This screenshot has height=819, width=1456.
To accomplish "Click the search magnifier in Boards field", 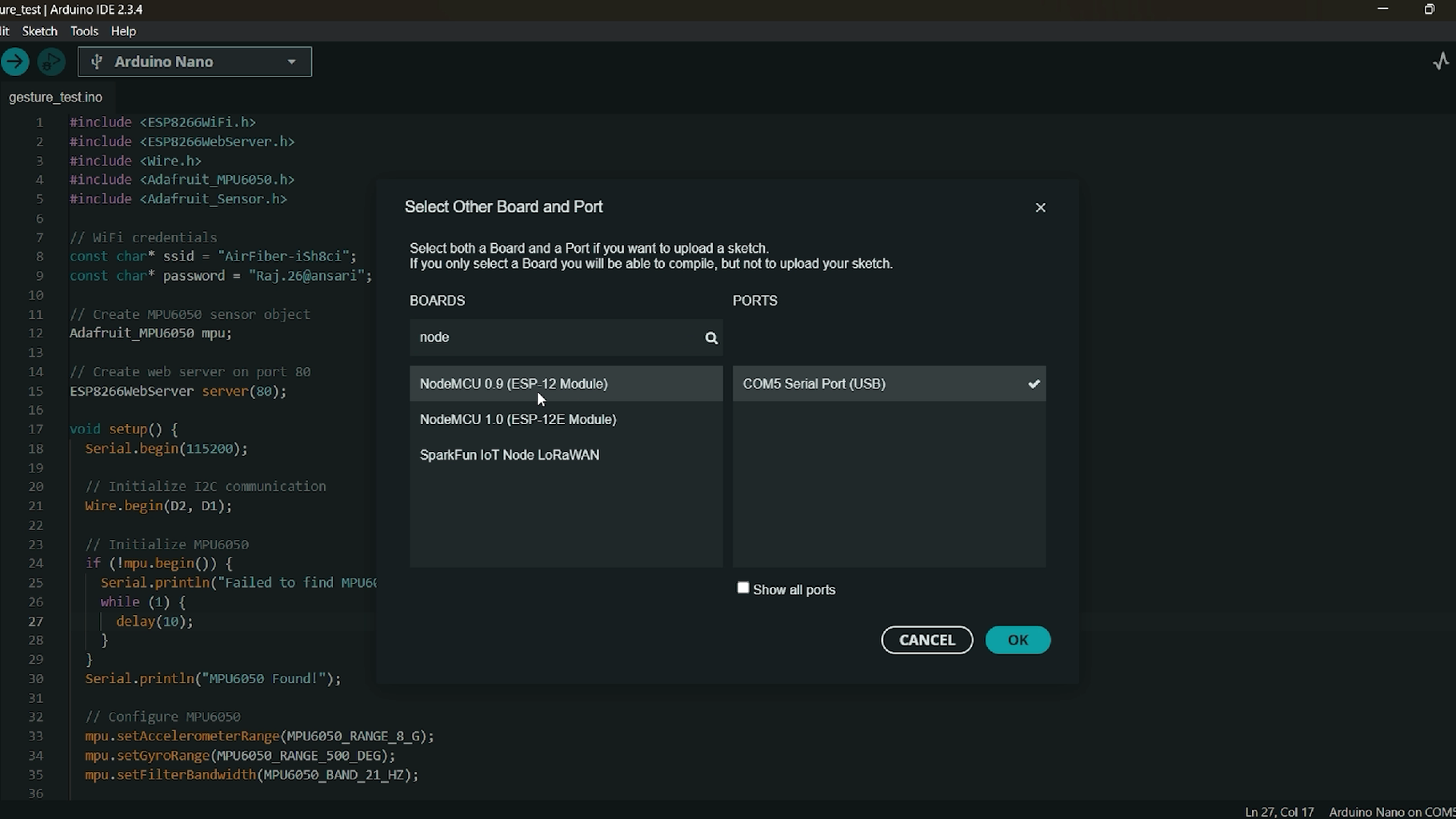I will click(x=711, y=338).
